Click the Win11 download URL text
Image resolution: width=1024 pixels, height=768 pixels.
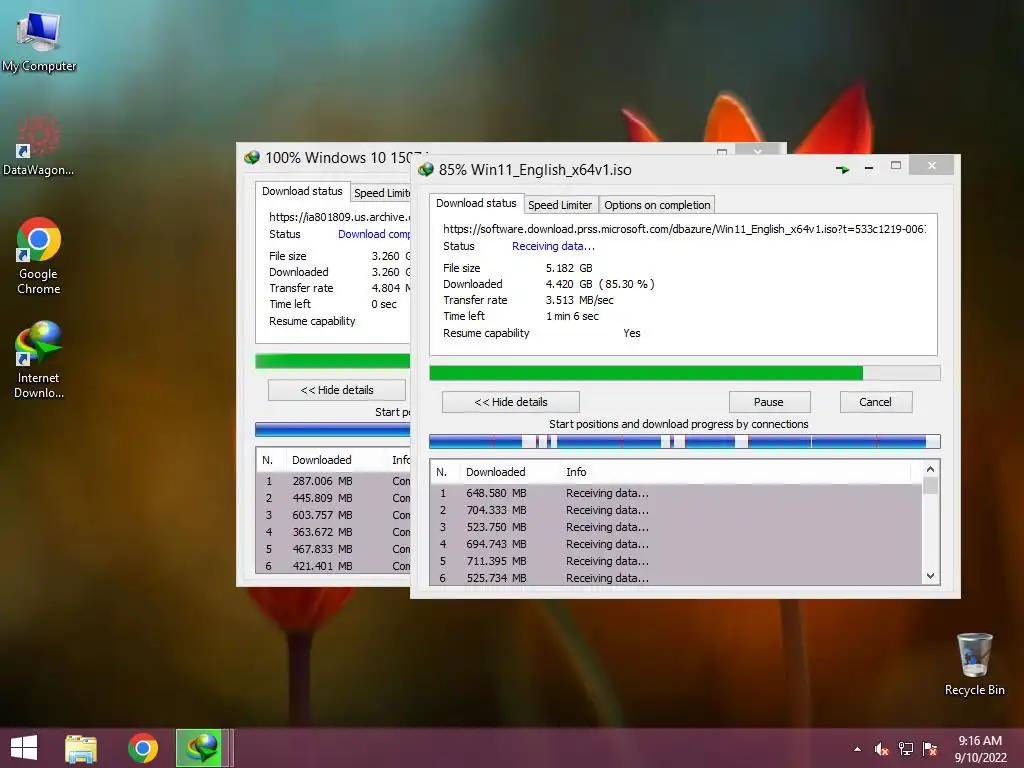(x=684, y=229)
